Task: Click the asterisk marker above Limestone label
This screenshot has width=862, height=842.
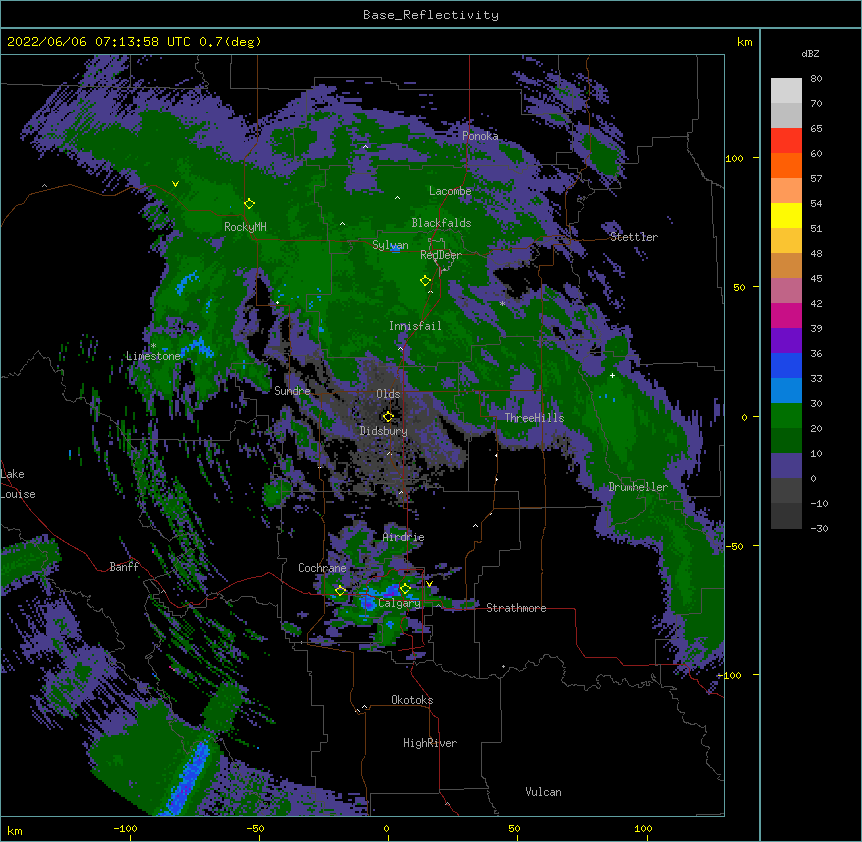Action: pos(153,346)
